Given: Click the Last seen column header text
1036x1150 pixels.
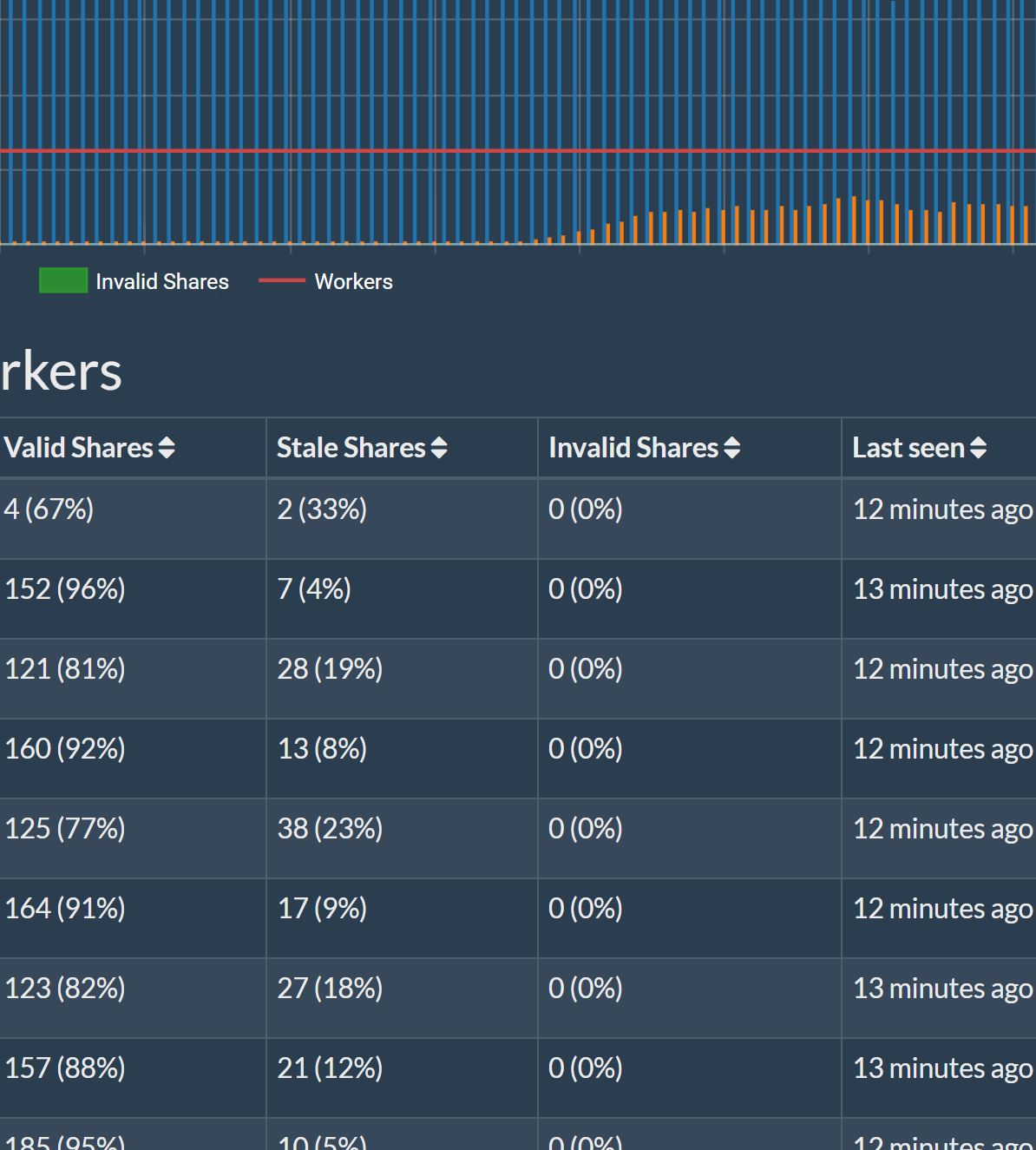Looking at the screenshot, I should (908, 448).
